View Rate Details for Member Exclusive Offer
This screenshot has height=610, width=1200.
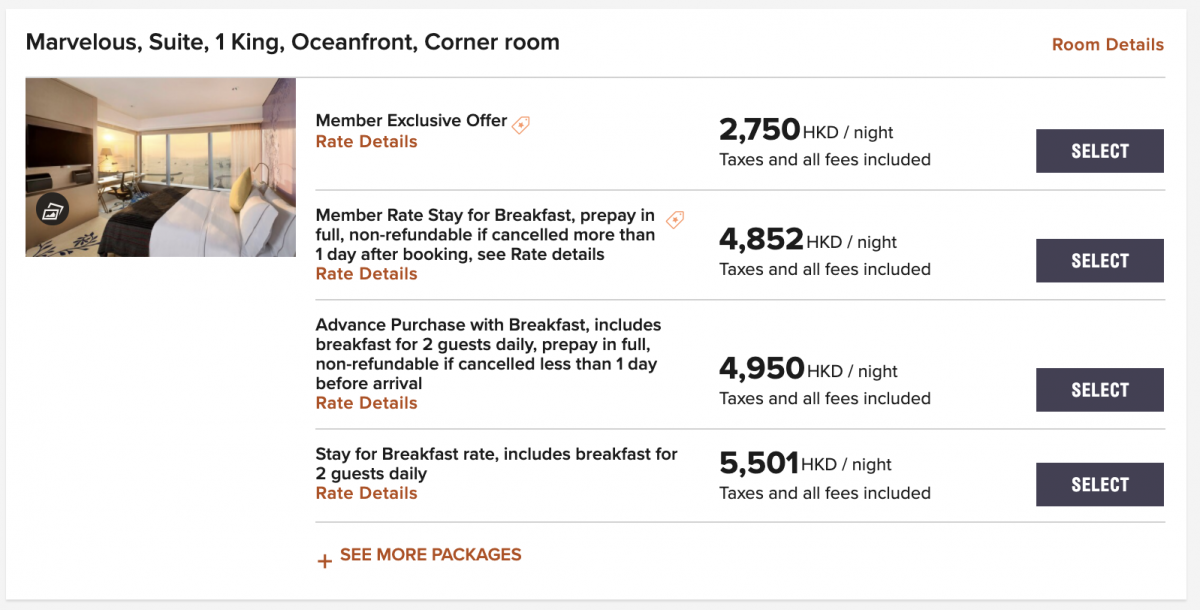366,142
